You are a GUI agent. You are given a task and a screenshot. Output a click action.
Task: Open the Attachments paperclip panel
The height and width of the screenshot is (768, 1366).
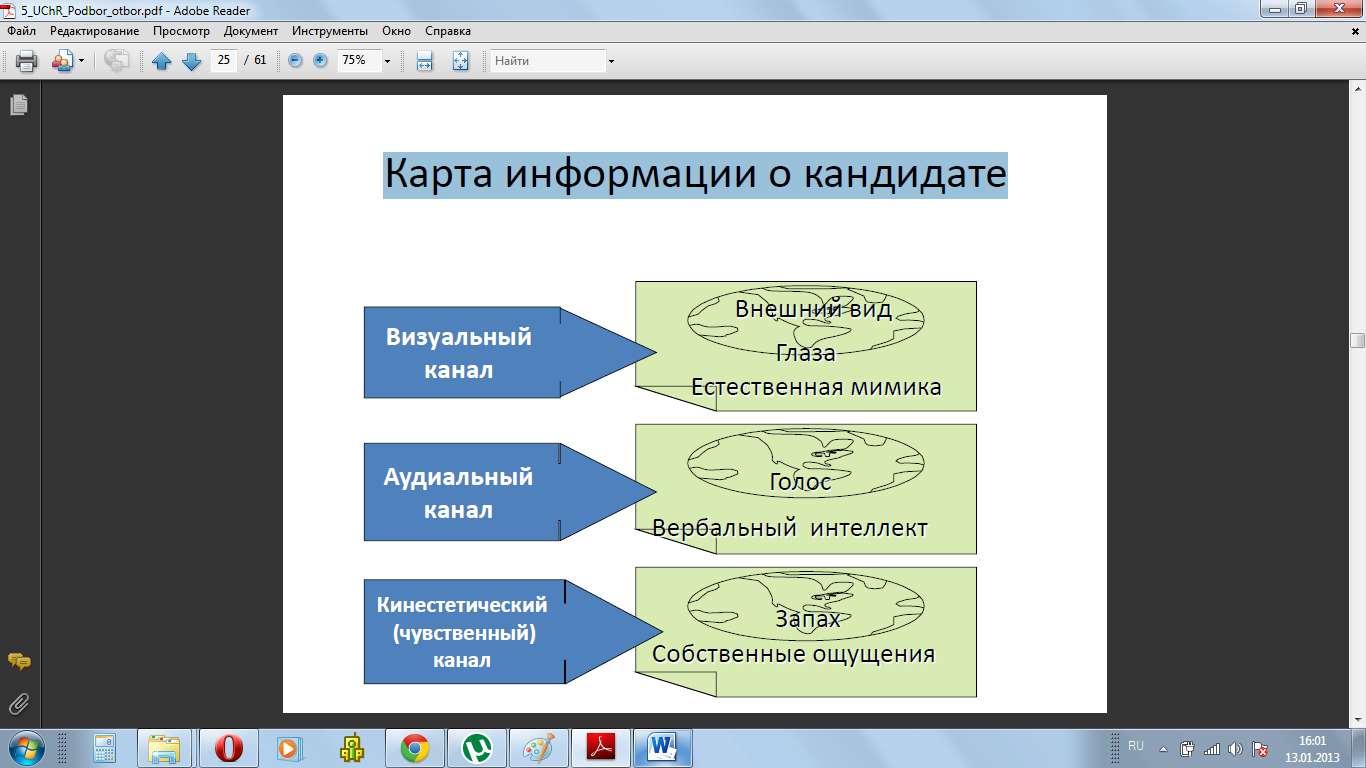pos(18,703)
